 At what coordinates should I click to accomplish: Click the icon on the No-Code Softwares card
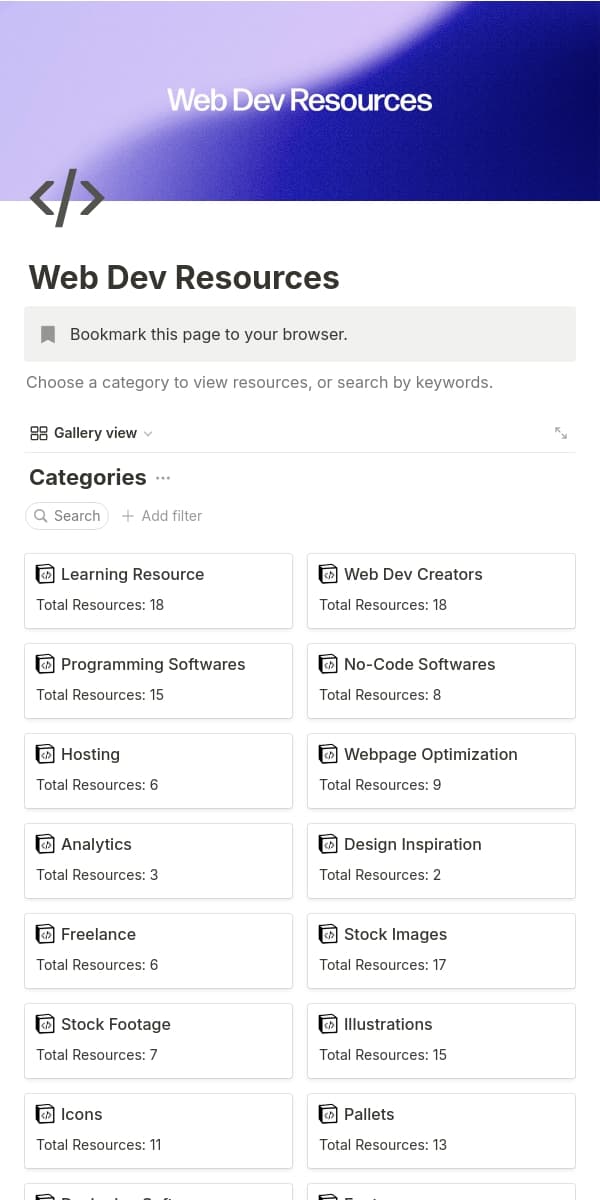328,663
